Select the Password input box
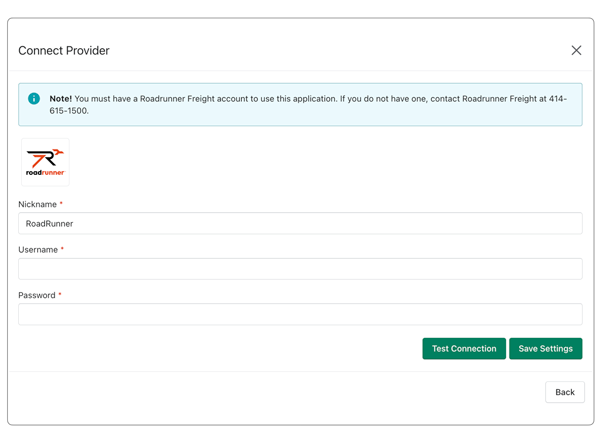Image resolution: width=600 pixels, height=442 pixels. [x=300, y=314]
